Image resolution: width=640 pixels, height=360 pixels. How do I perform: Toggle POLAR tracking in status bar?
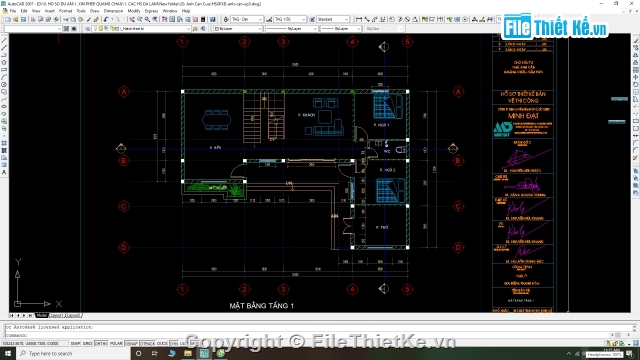(116, 343)
